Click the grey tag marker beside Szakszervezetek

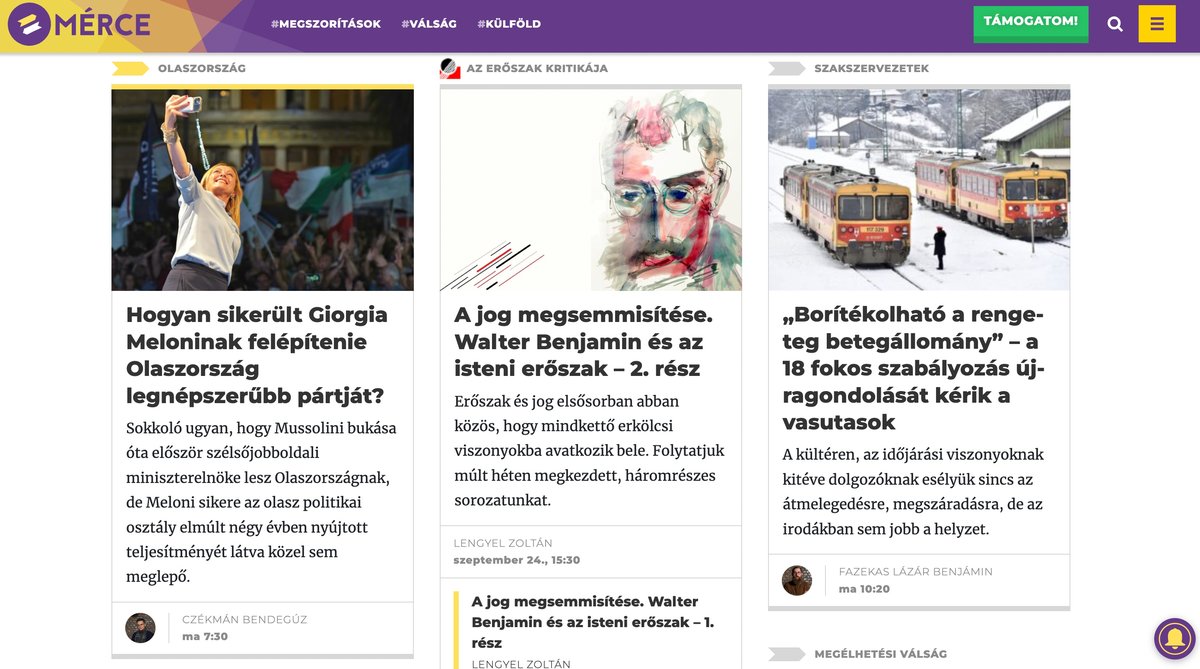tap(786, 68)
